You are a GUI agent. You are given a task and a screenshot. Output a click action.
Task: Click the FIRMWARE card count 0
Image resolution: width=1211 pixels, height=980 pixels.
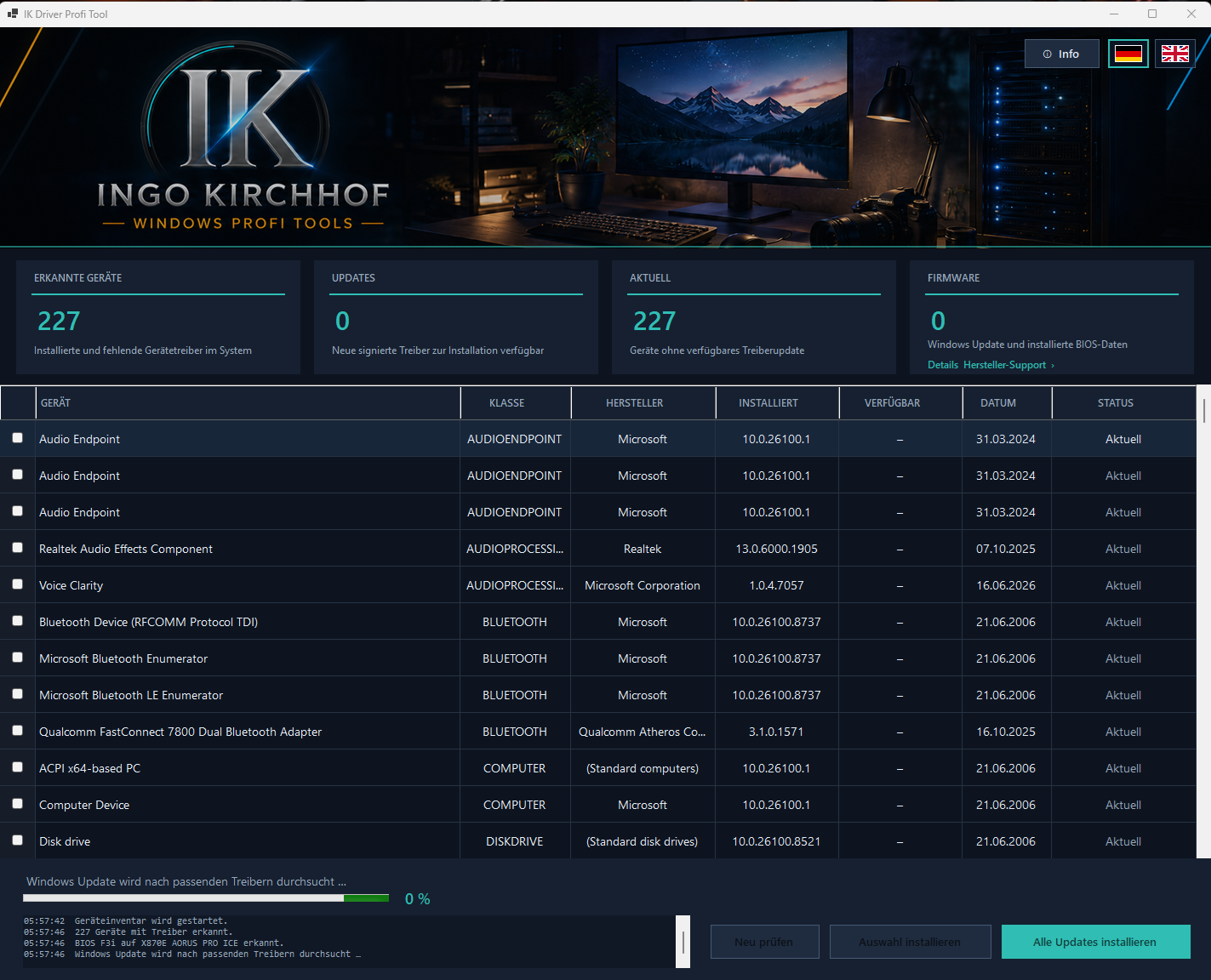click(x=938, y=321)
